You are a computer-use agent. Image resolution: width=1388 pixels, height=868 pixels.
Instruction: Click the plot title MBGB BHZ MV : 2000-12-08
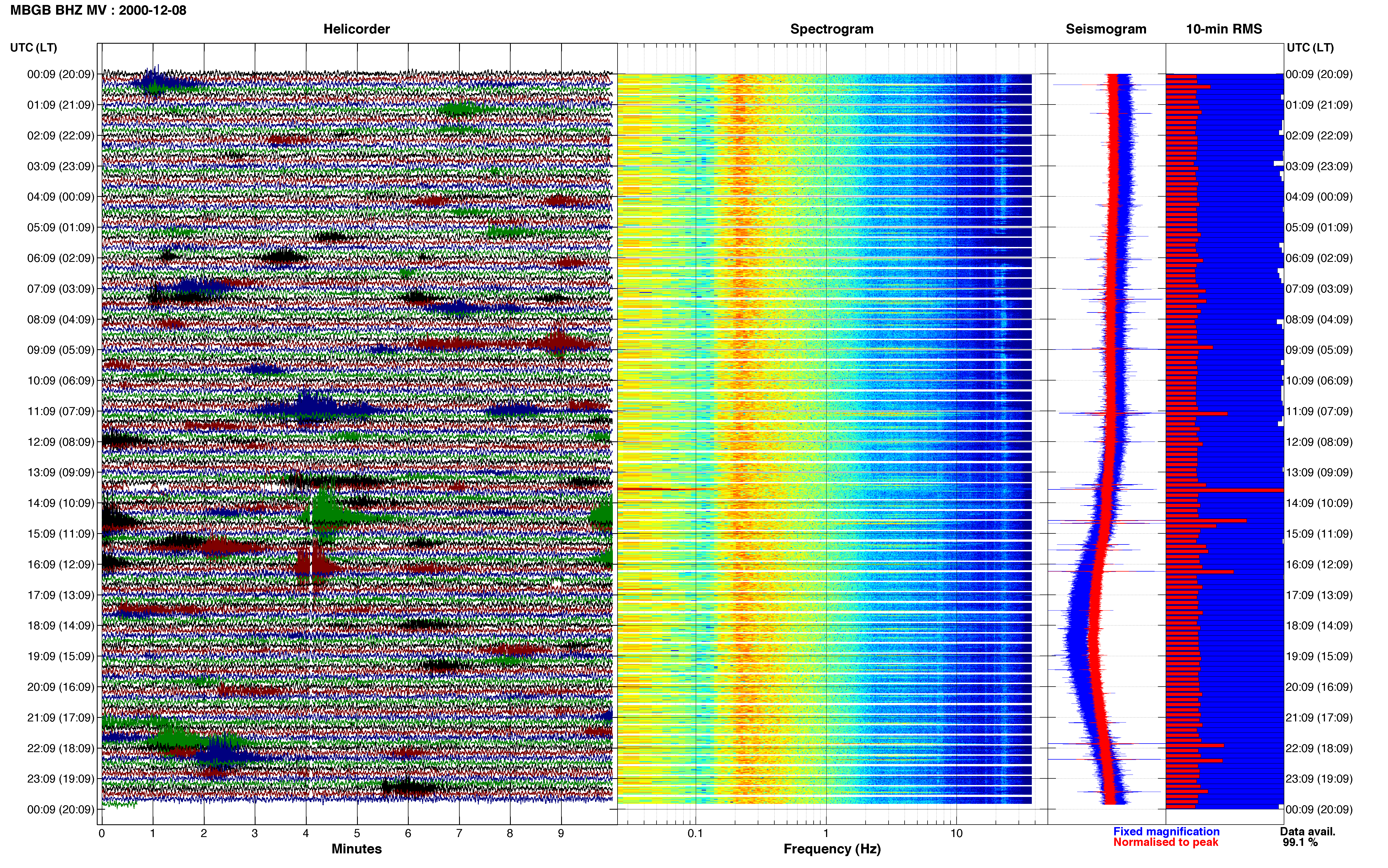[98, 10]
